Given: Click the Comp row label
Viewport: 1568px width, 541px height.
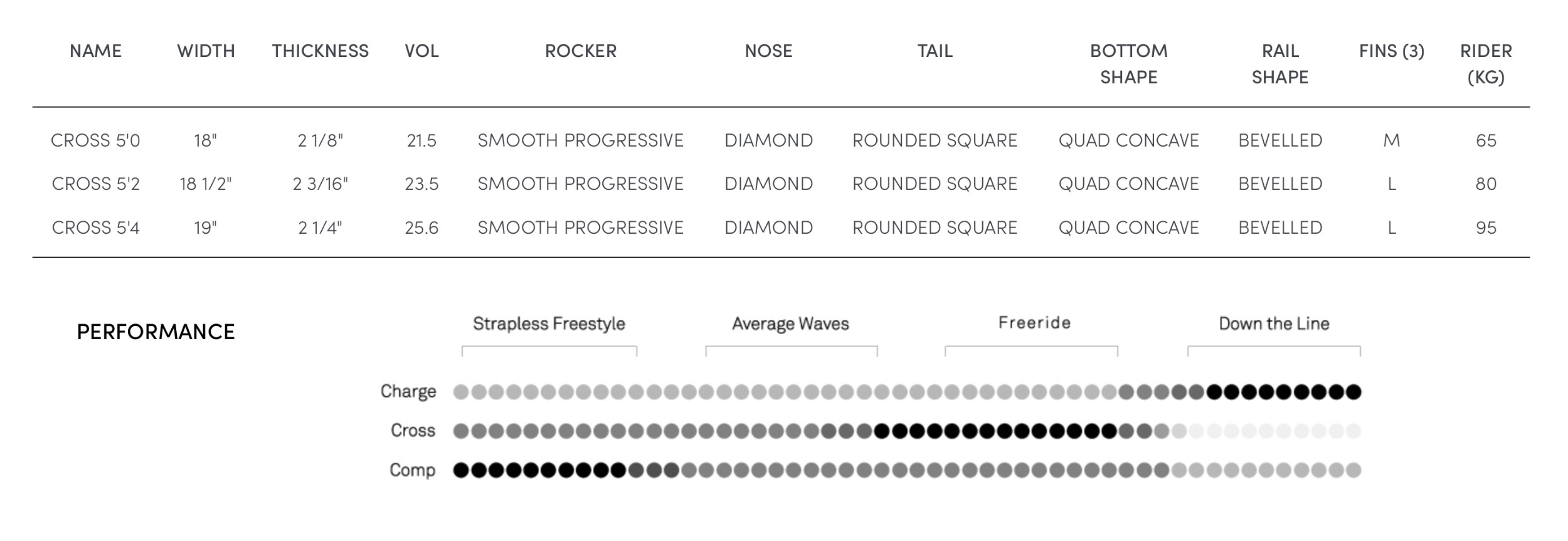Looking at the screenshot, I should (412, 470).
